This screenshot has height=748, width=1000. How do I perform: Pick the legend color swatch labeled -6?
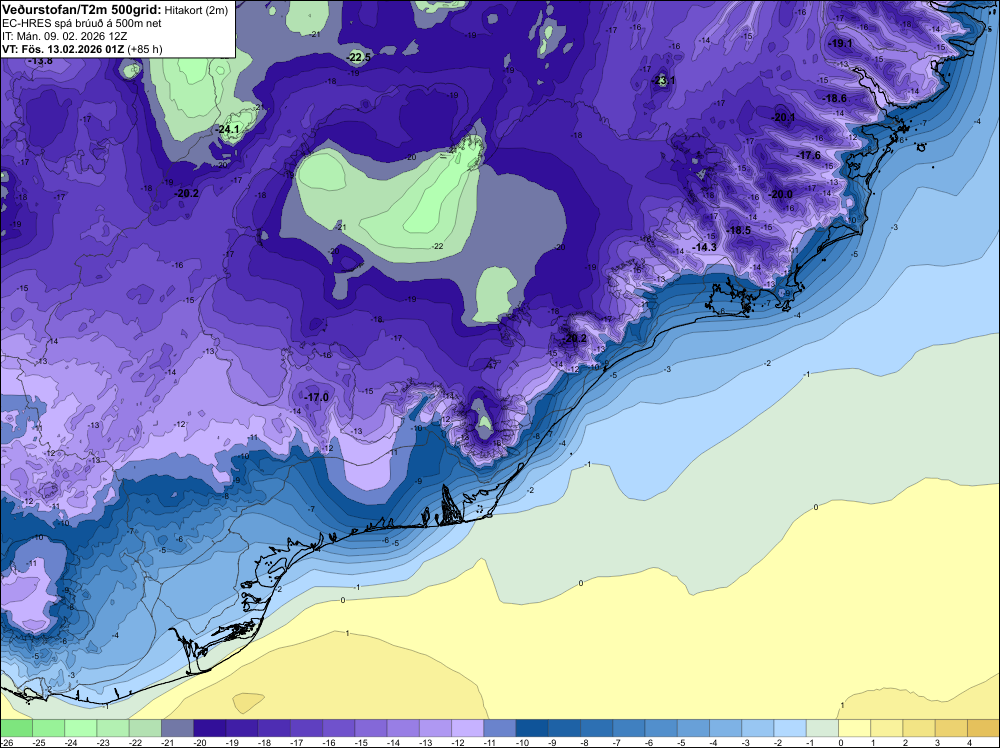(661, 728)
